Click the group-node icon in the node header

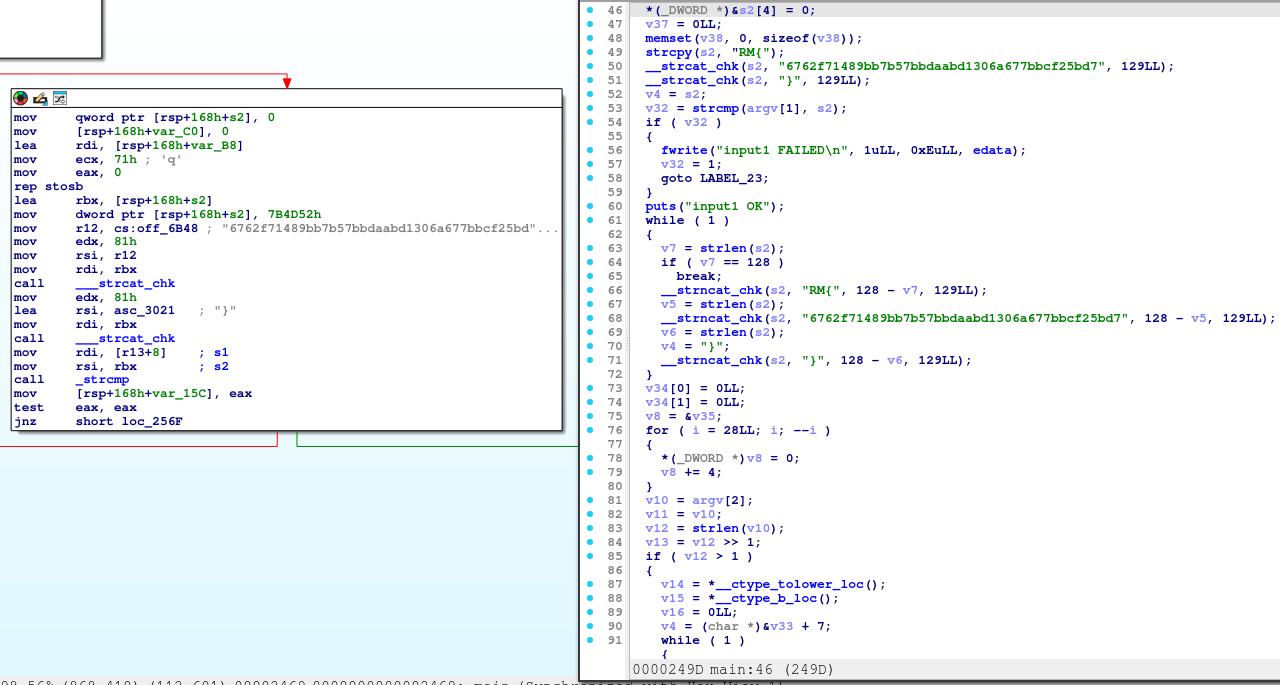60,98
